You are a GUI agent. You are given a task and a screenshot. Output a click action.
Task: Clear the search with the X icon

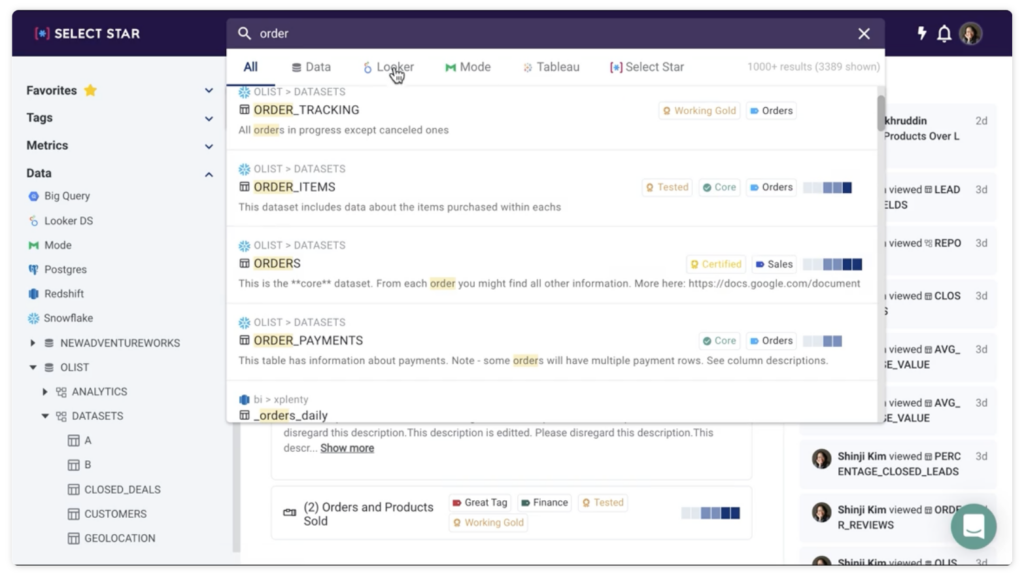(x=864, y=33)
